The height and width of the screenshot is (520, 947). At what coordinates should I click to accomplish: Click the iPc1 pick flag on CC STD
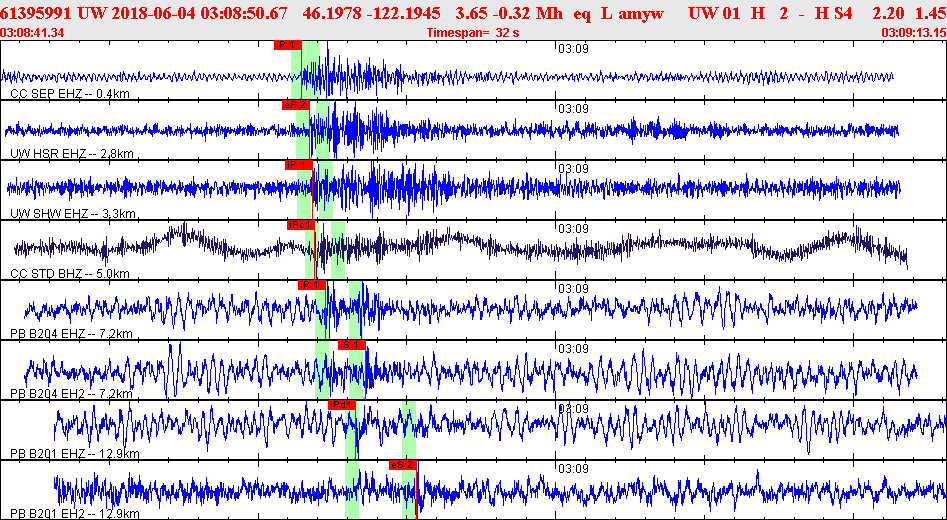coord(301,225)
